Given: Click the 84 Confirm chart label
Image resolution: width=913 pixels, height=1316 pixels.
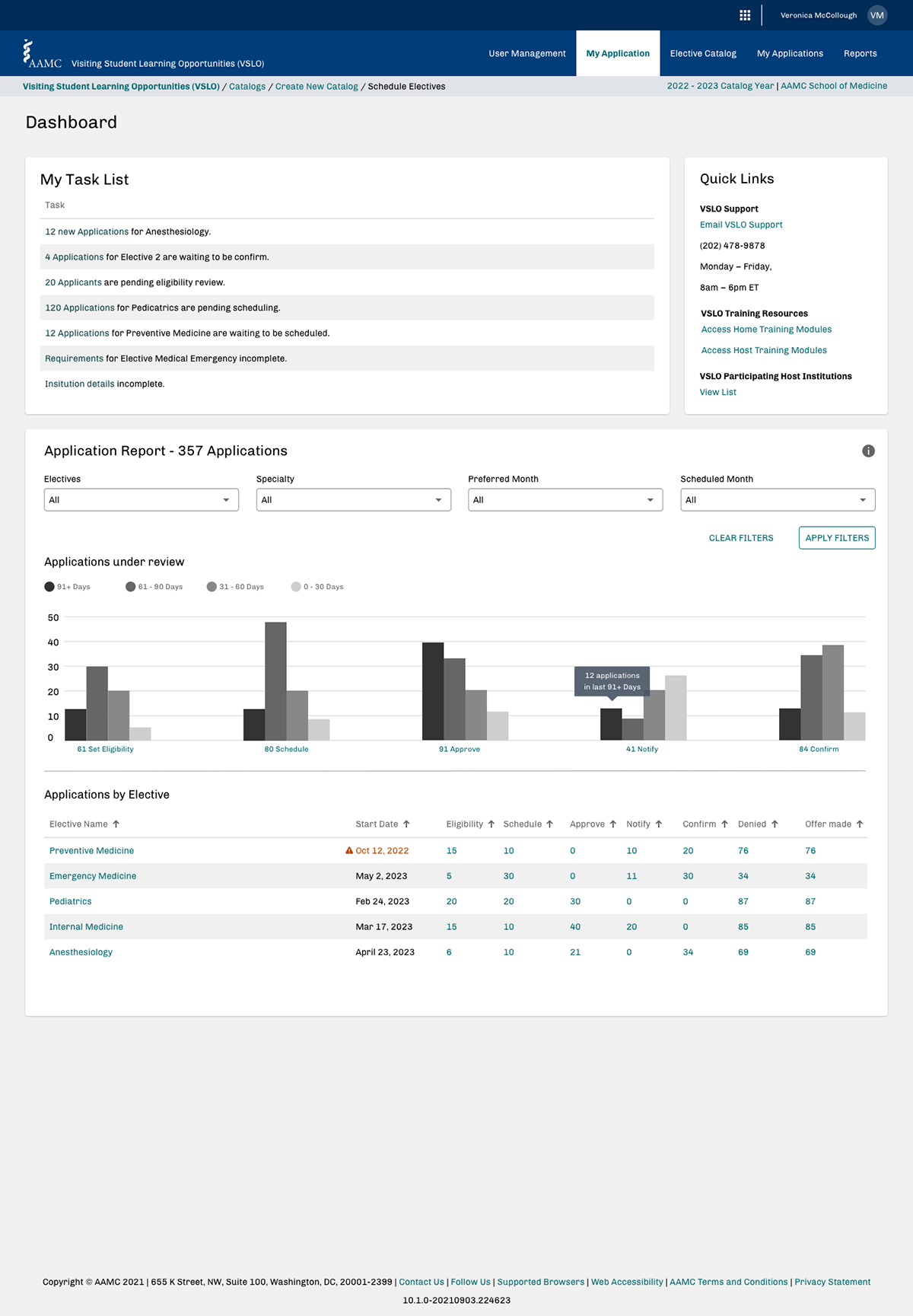Looking at the screenshot, I should tap(819, 749).
